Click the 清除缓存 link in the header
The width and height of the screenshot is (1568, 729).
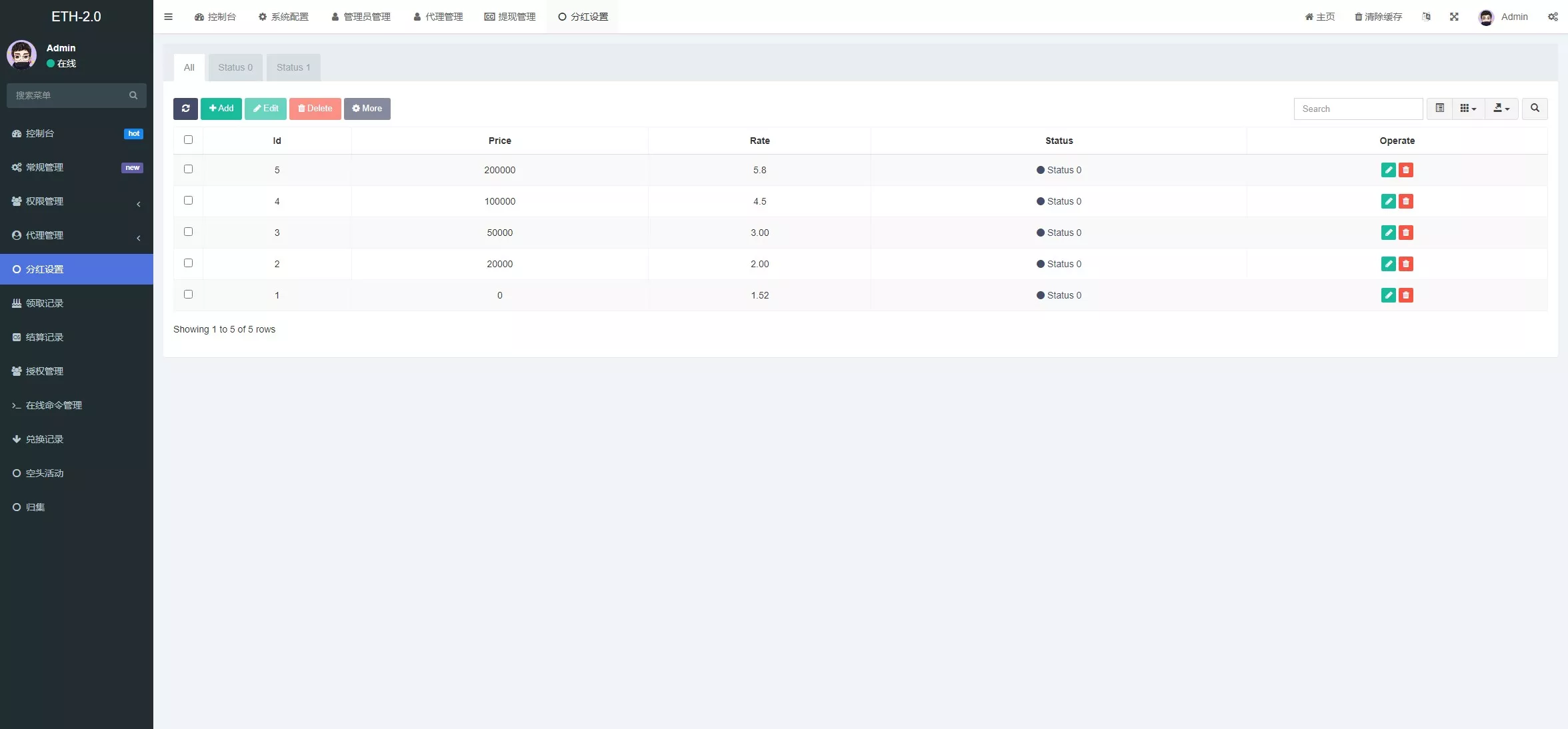click(x=1377, y=17)
